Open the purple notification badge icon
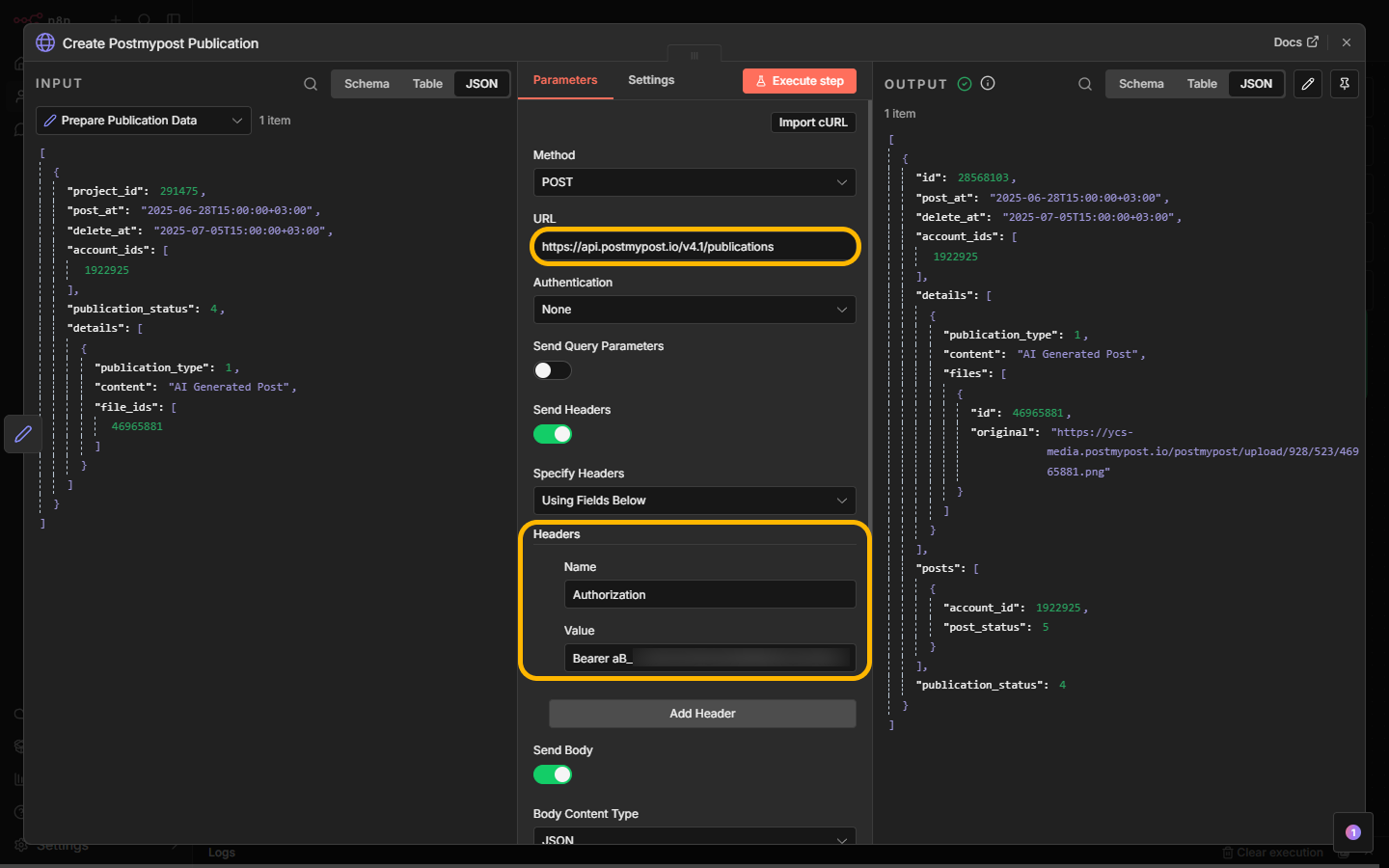This screenshot has height=868, width=1389. 1353,832
